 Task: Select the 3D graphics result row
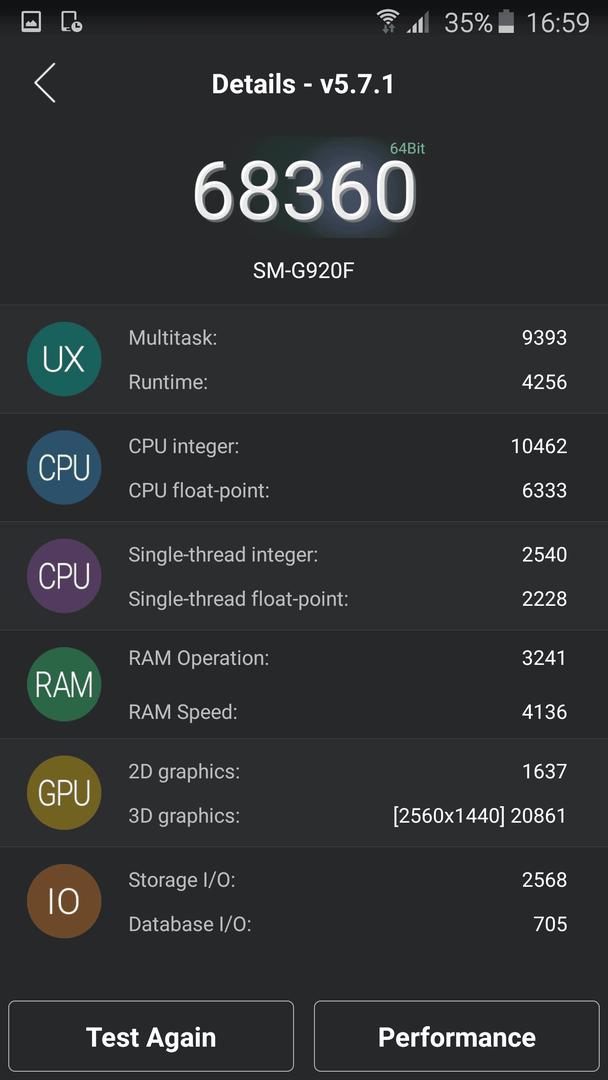coord(348,816)
